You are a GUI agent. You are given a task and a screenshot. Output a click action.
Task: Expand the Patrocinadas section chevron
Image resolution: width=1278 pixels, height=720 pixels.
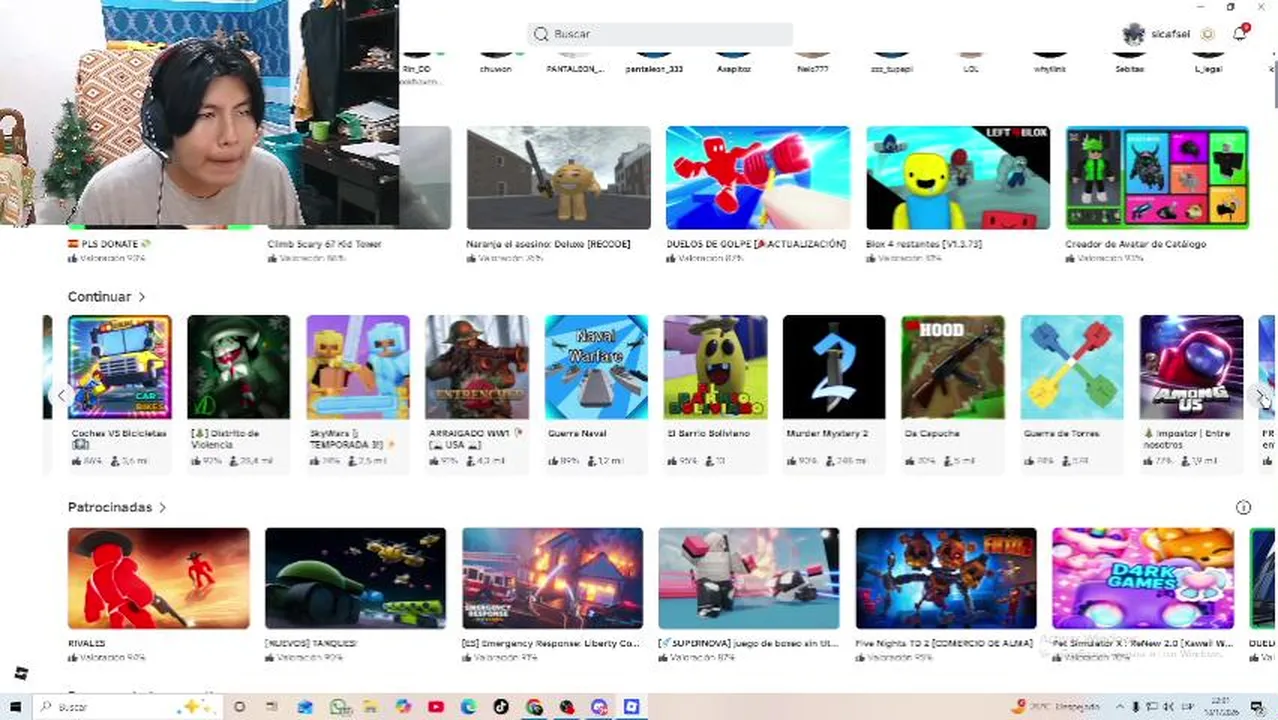click(x=162, y=508)
